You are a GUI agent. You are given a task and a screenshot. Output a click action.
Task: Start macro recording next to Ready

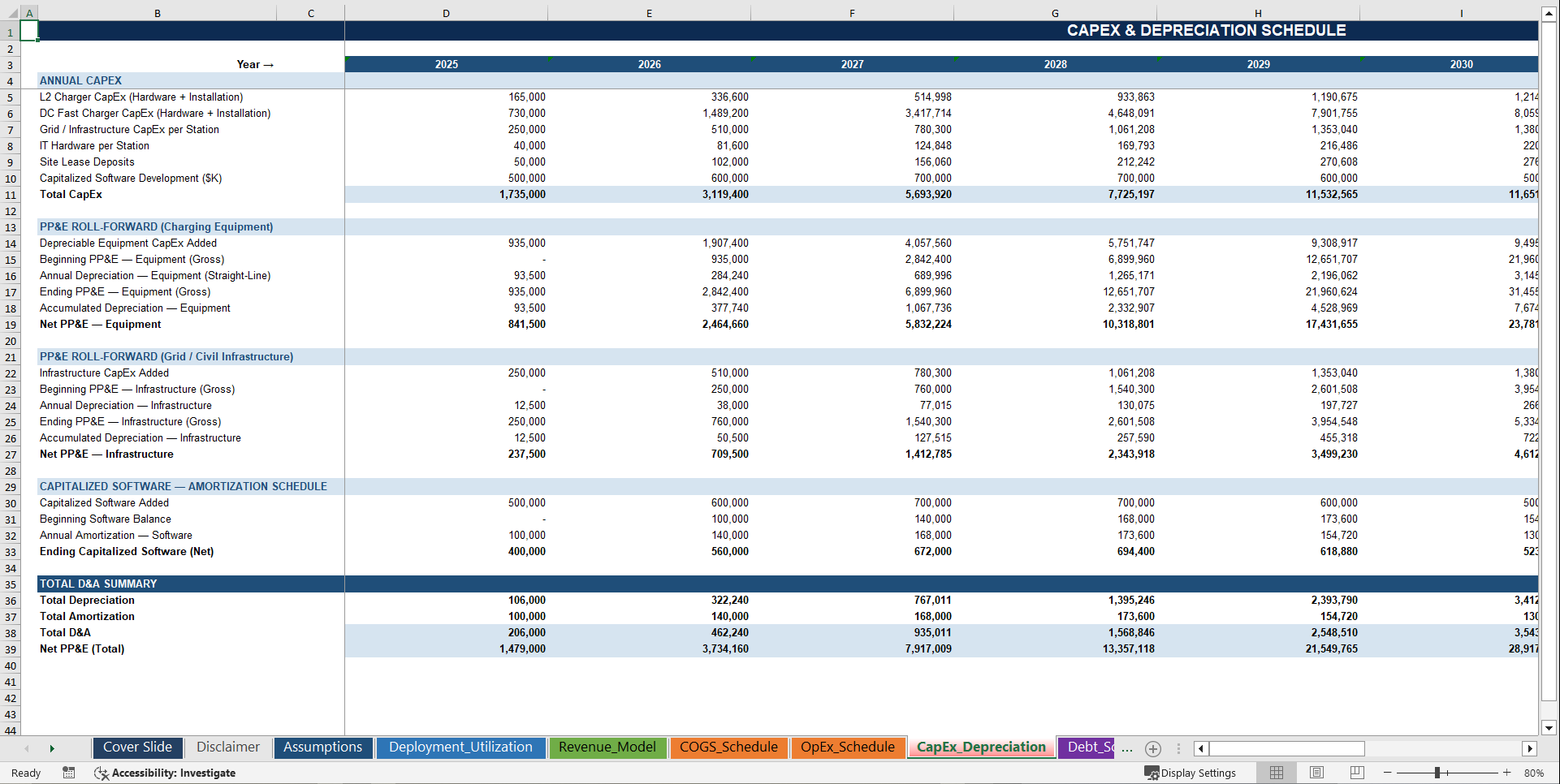click(x=69, y=773)
